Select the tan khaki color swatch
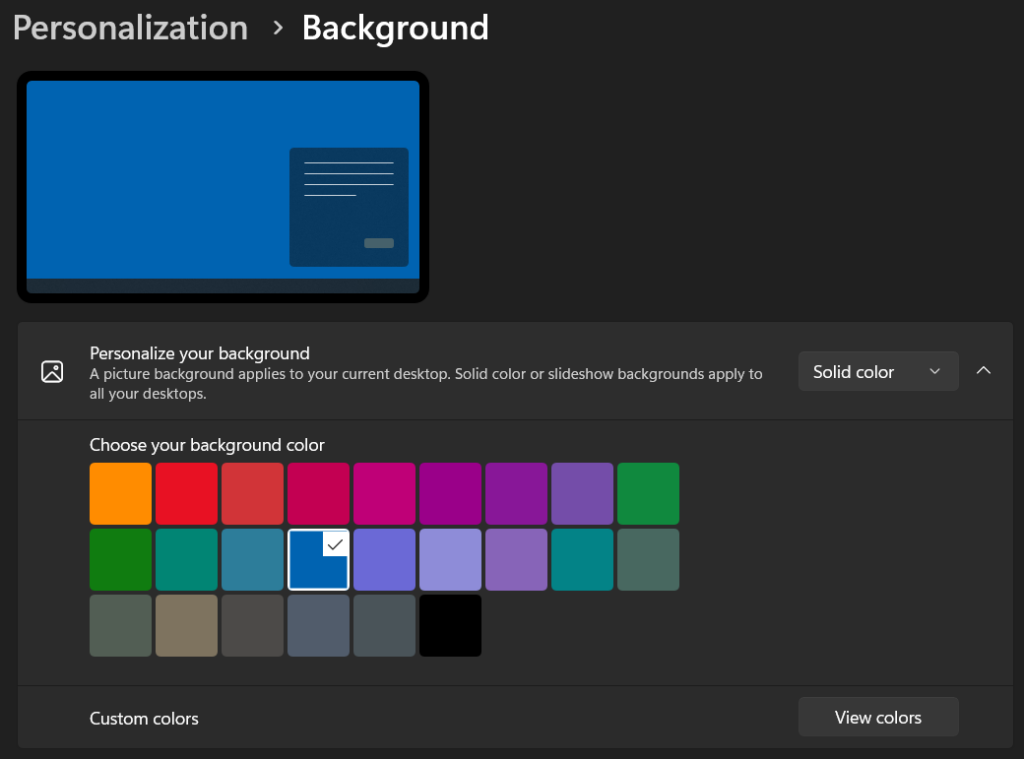 [186, 626]
